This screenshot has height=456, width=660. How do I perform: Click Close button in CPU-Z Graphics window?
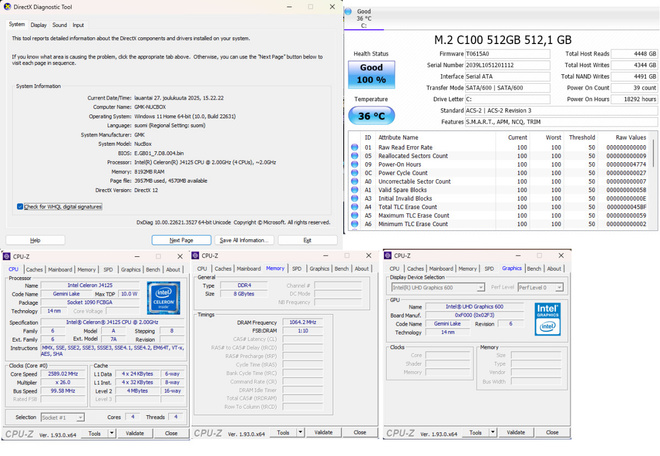[x=552, y=432]
